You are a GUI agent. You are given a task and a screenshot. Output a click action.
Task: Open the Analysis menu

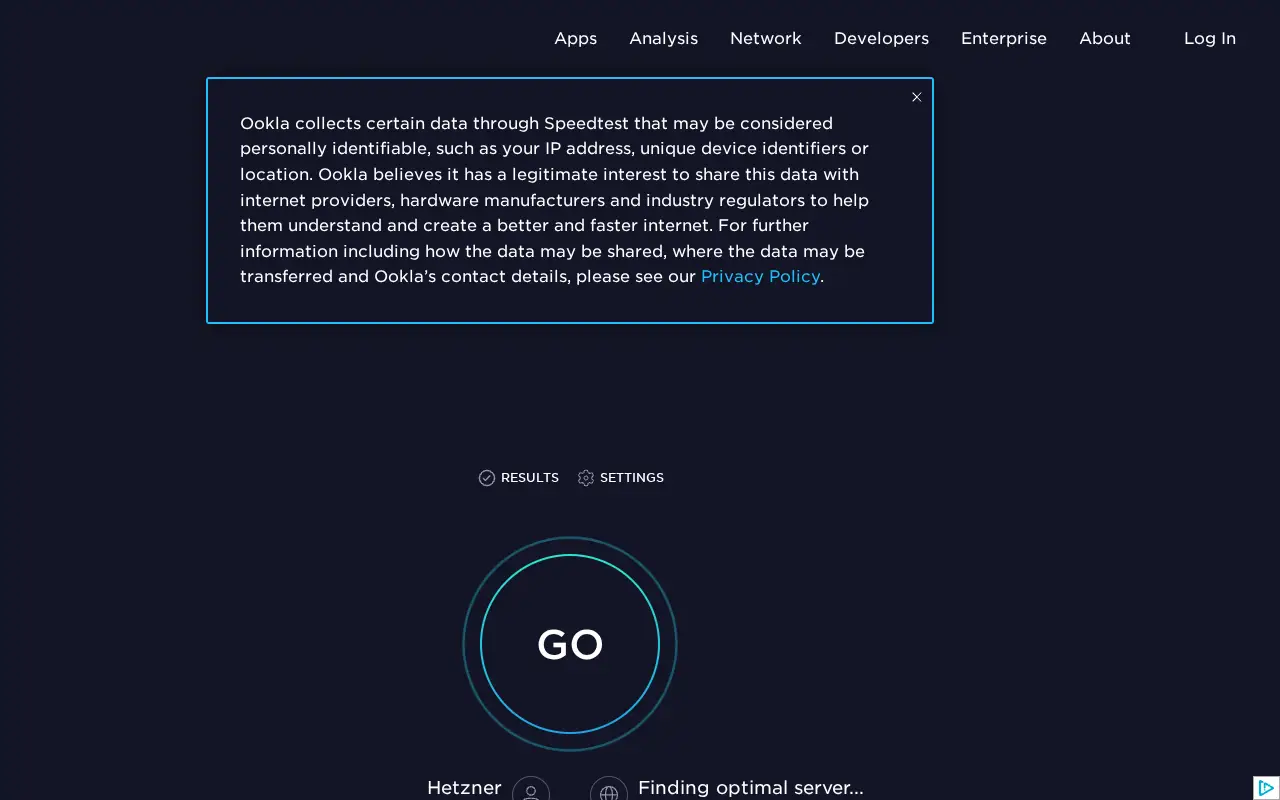pos(664,38)
